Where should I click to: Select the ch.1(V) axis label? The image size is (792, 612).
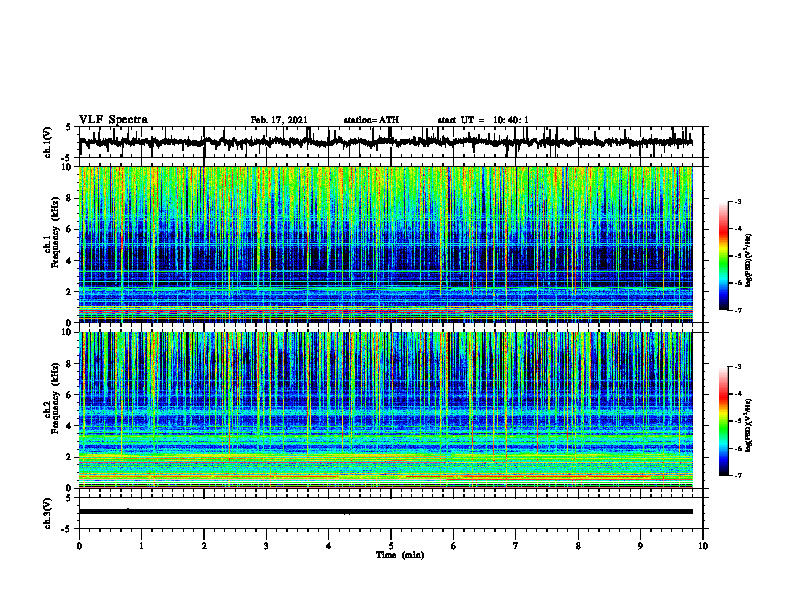point(47,142)
